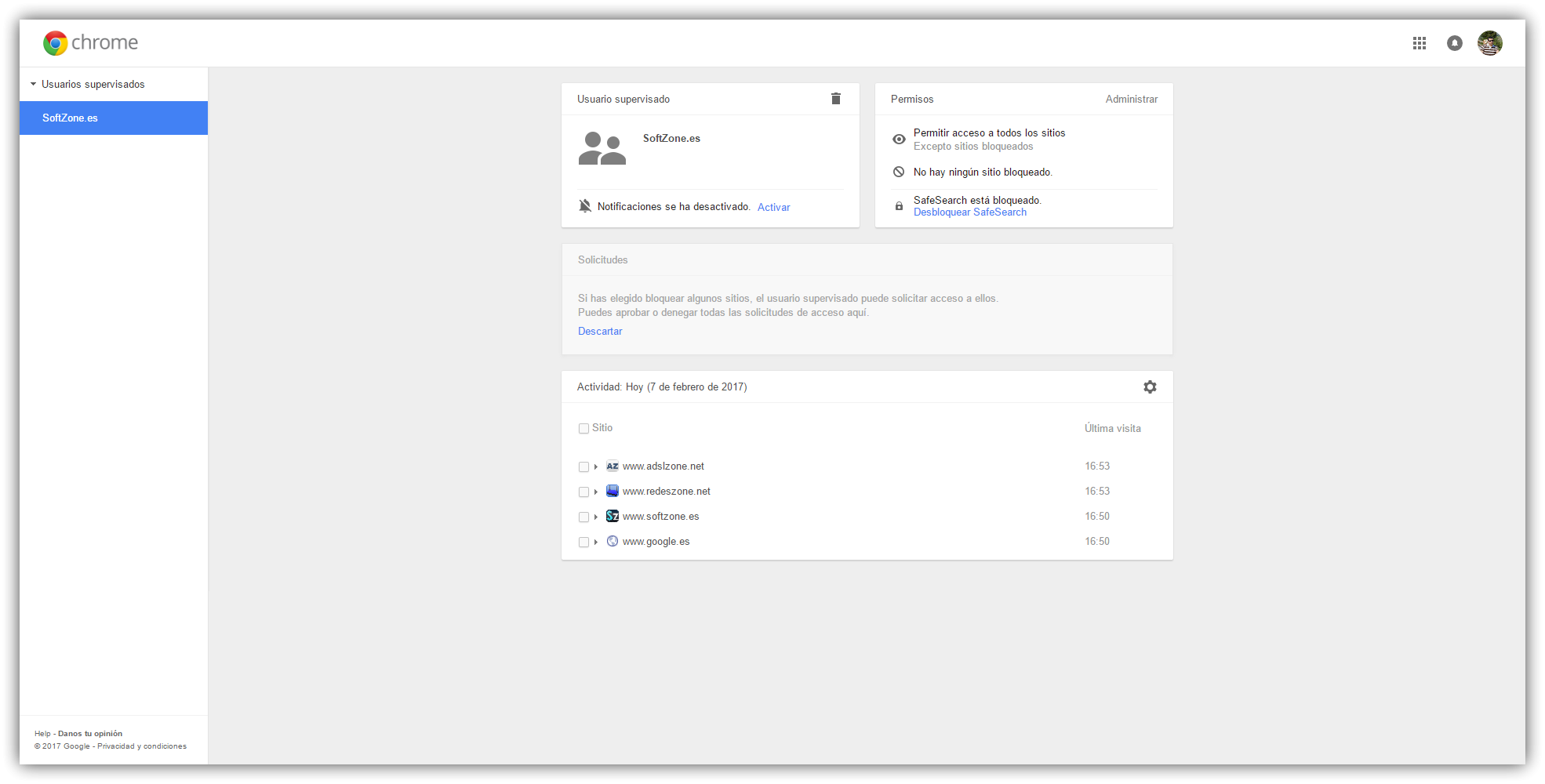Dismiss requests info with Descartar

coord(600,332)
